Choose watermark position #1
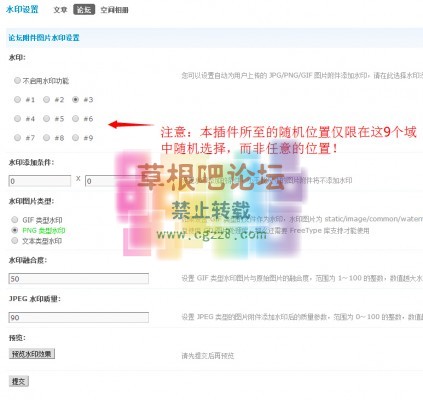This screenshot has height=400, width=423. coord(17,99)
